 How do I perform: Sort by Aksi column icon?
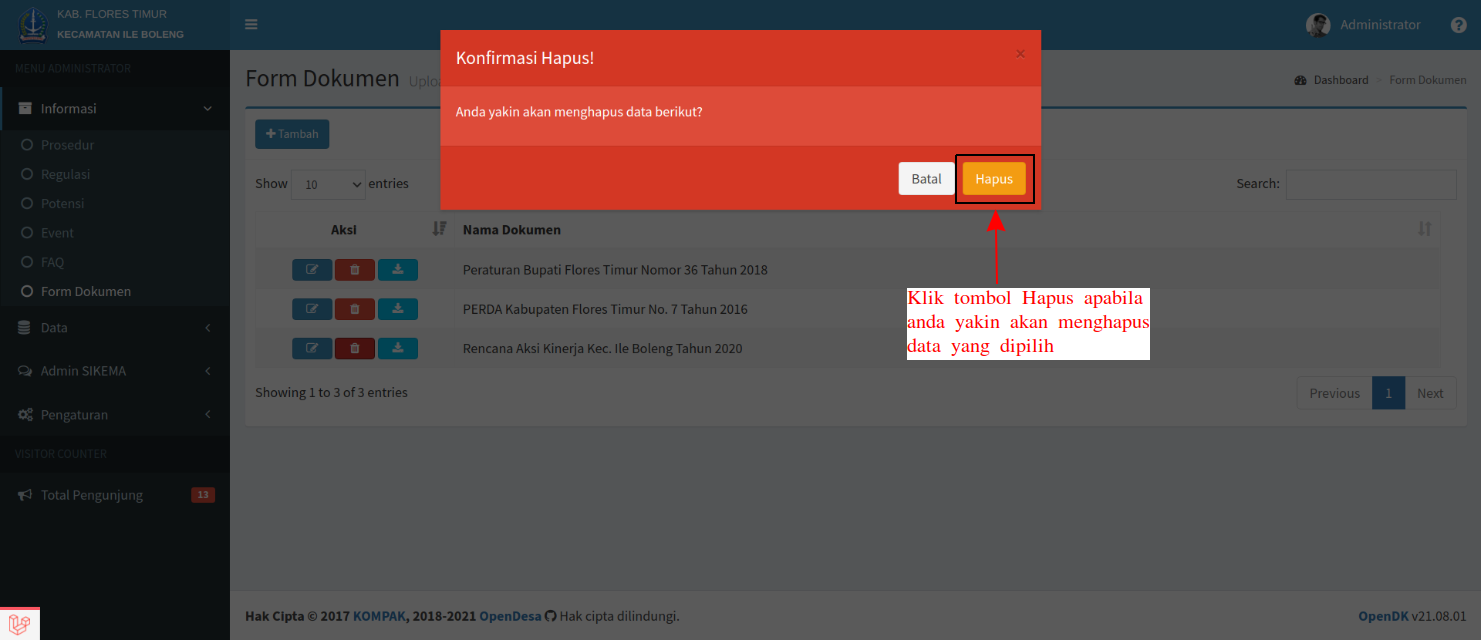click(x=438, y=229)
